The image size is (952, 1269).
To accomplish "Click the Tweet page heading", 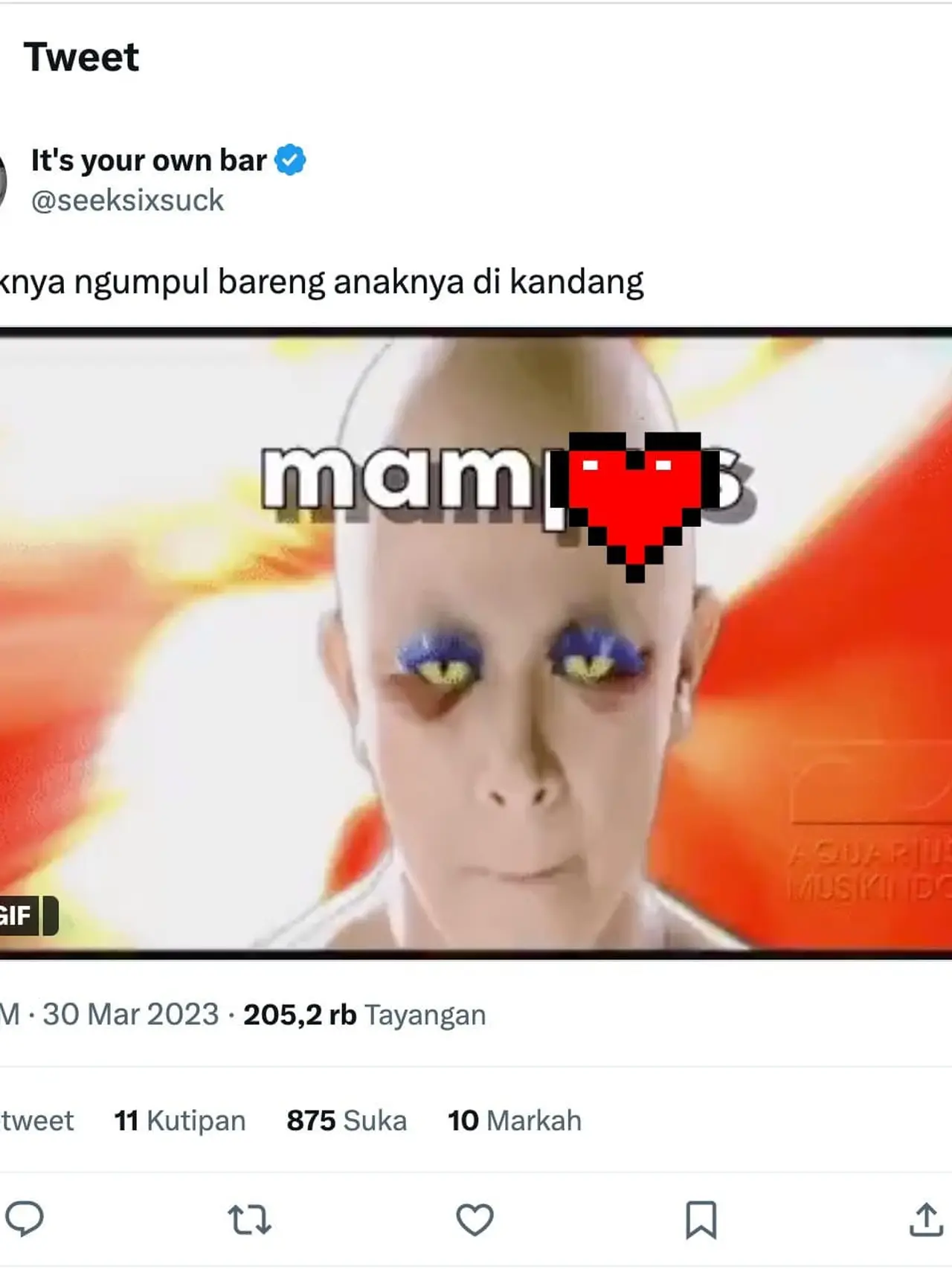I will pos(81,57).
